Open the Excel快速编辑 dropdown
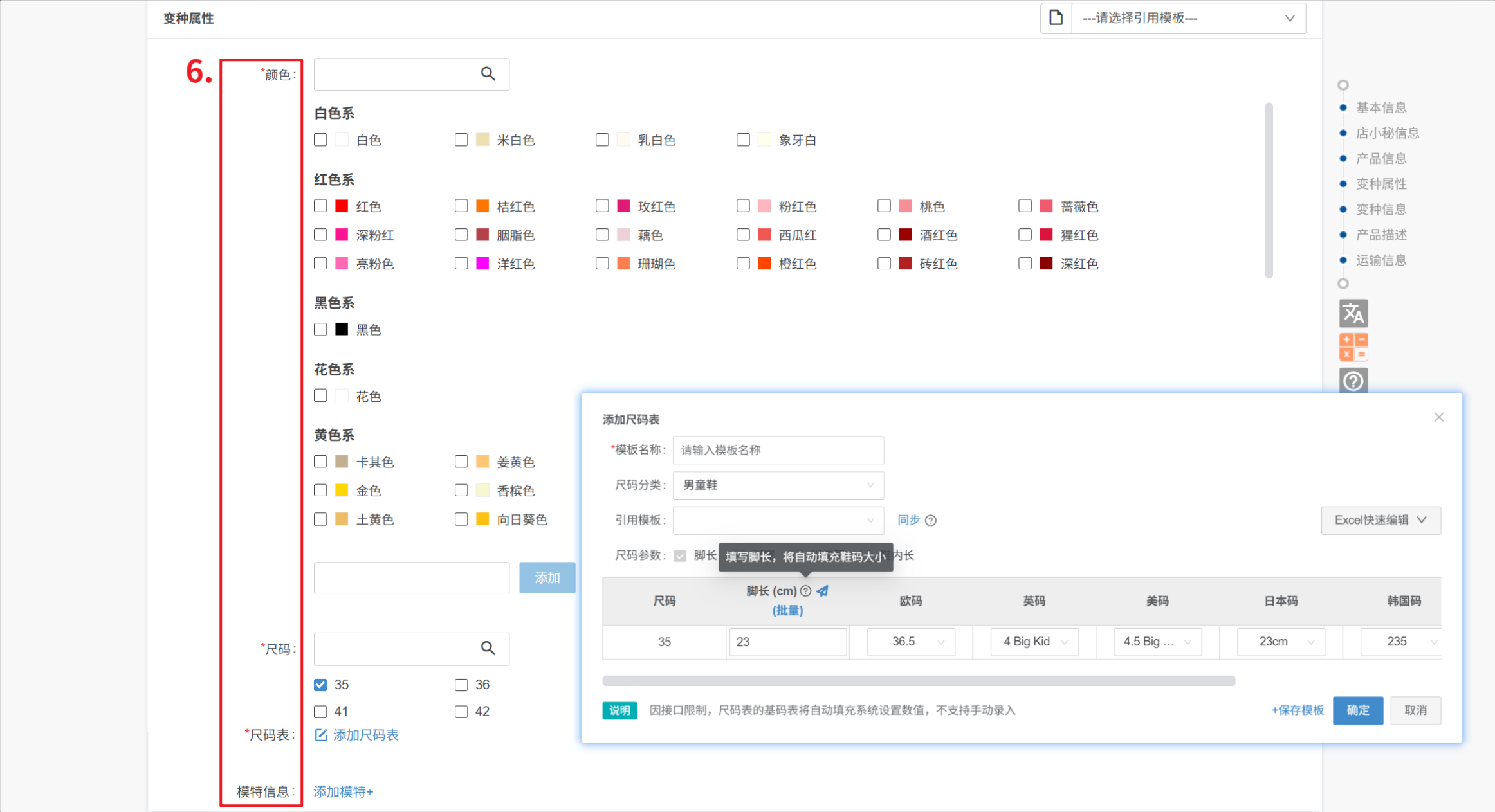Screen dimensions: 1495x812 coord(1380,520)
